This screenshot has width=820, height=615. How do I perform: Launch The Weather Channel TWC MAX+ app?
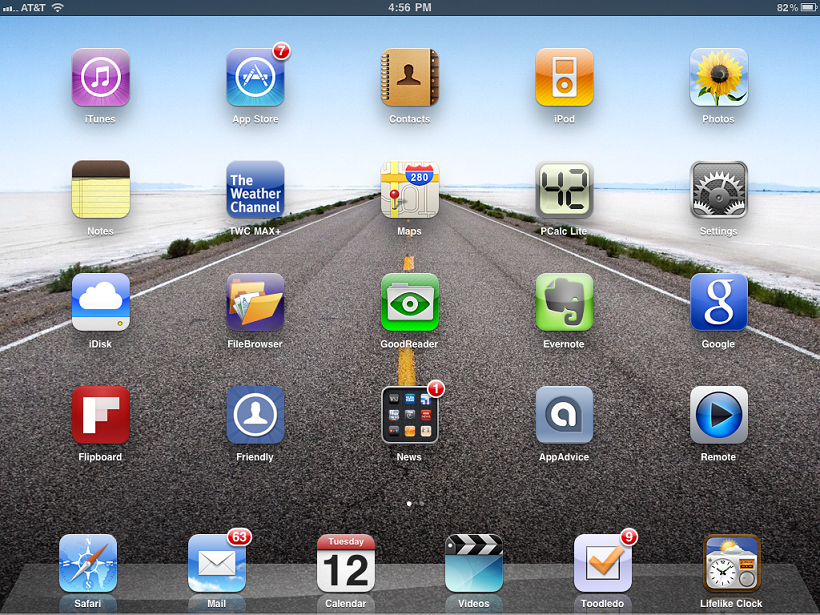(x=255, y=189)
